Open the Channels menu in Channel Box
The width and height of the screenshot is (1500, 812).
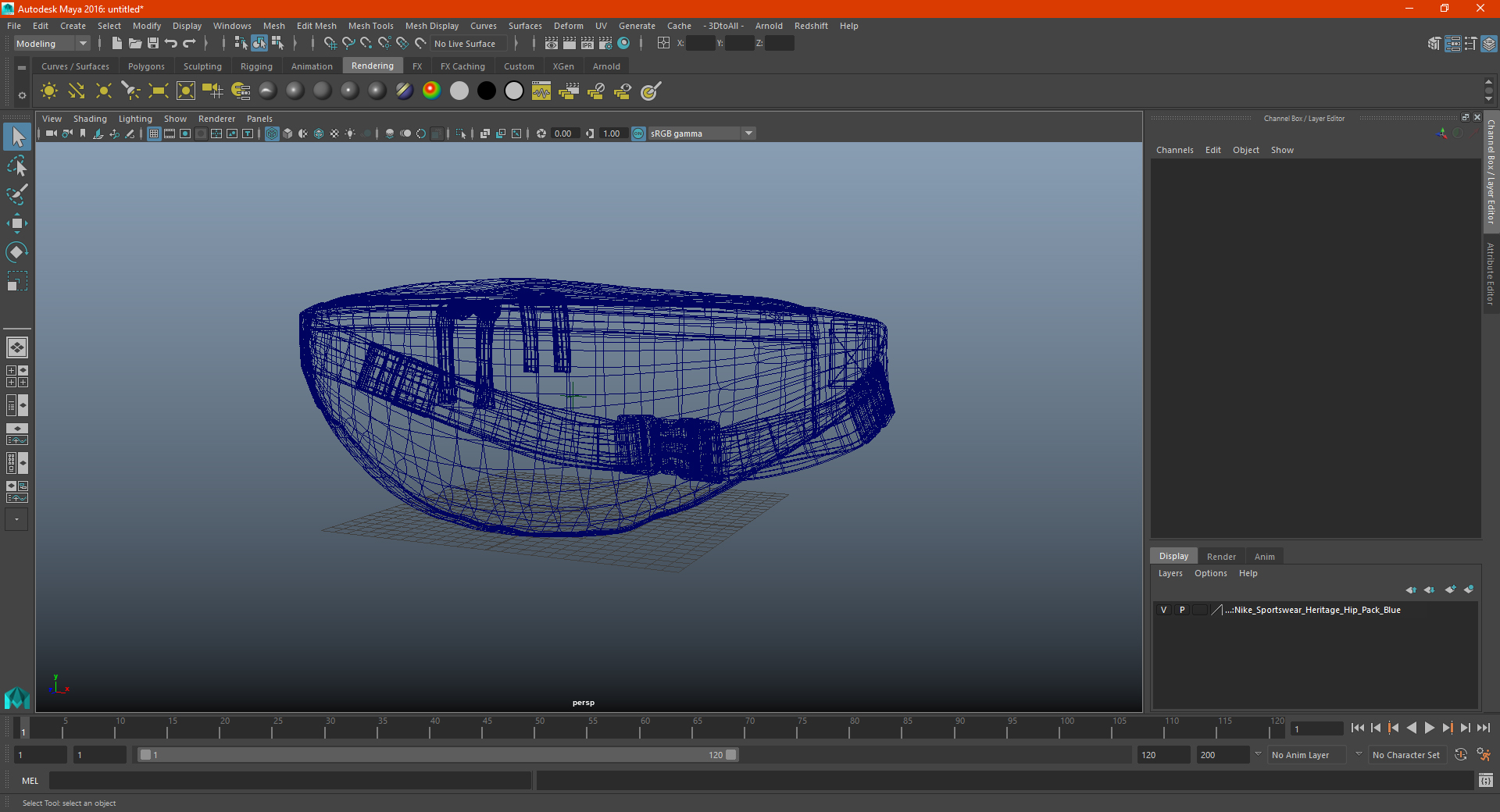1174,150
